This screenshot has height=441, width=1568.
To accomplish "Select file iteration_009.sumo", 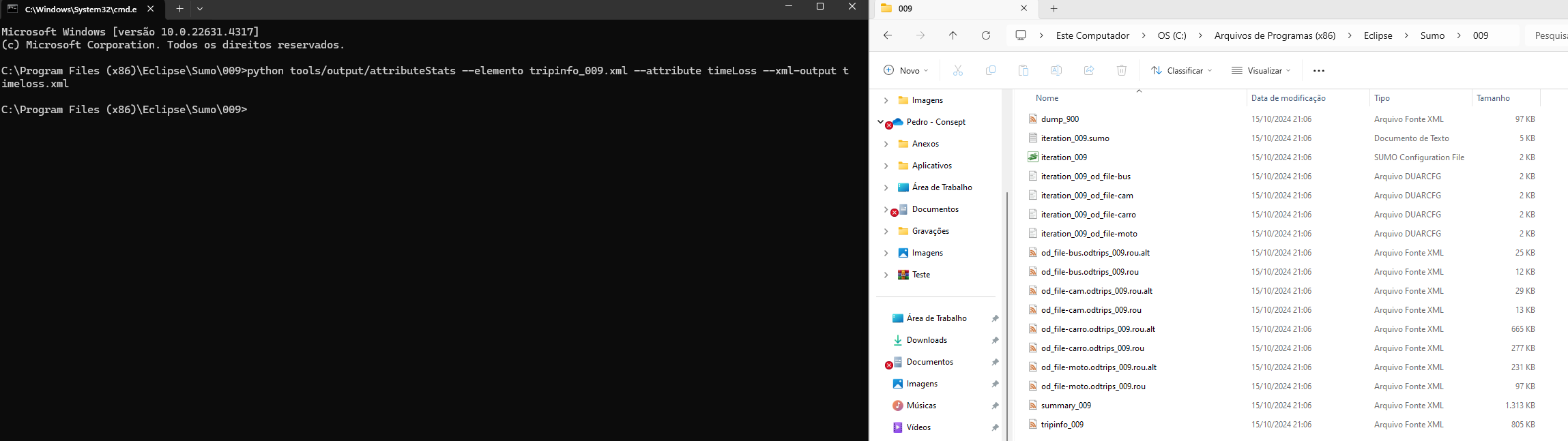I will tap(1075, 138).
